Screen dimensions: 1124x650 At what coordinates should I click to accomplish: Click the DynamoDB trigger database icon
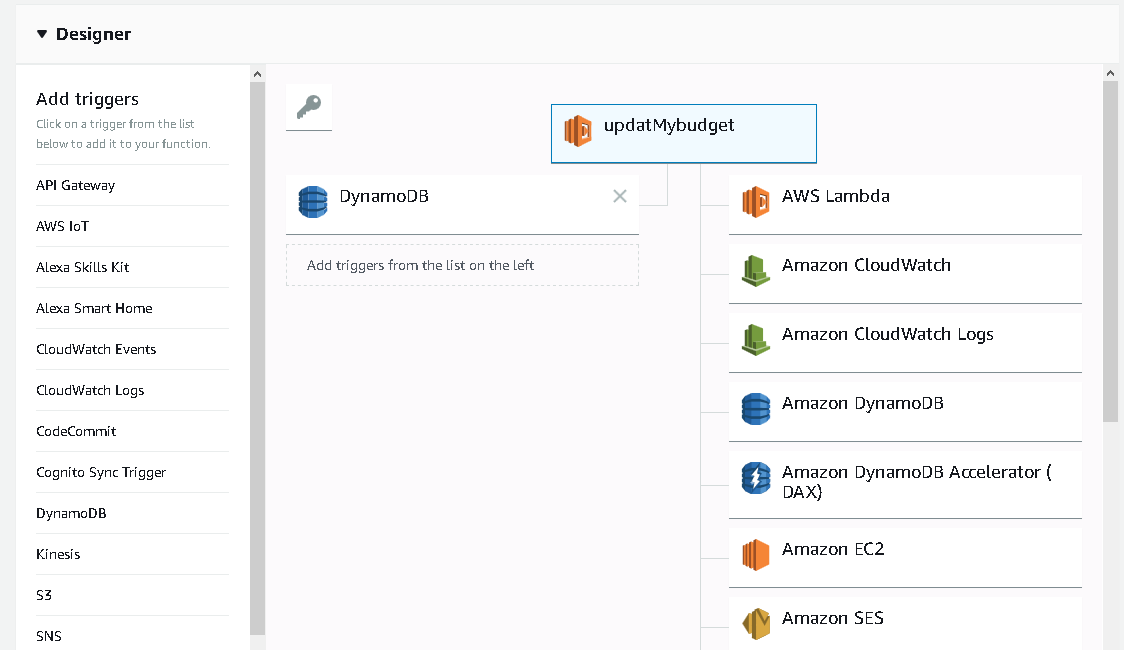[313, 202]
